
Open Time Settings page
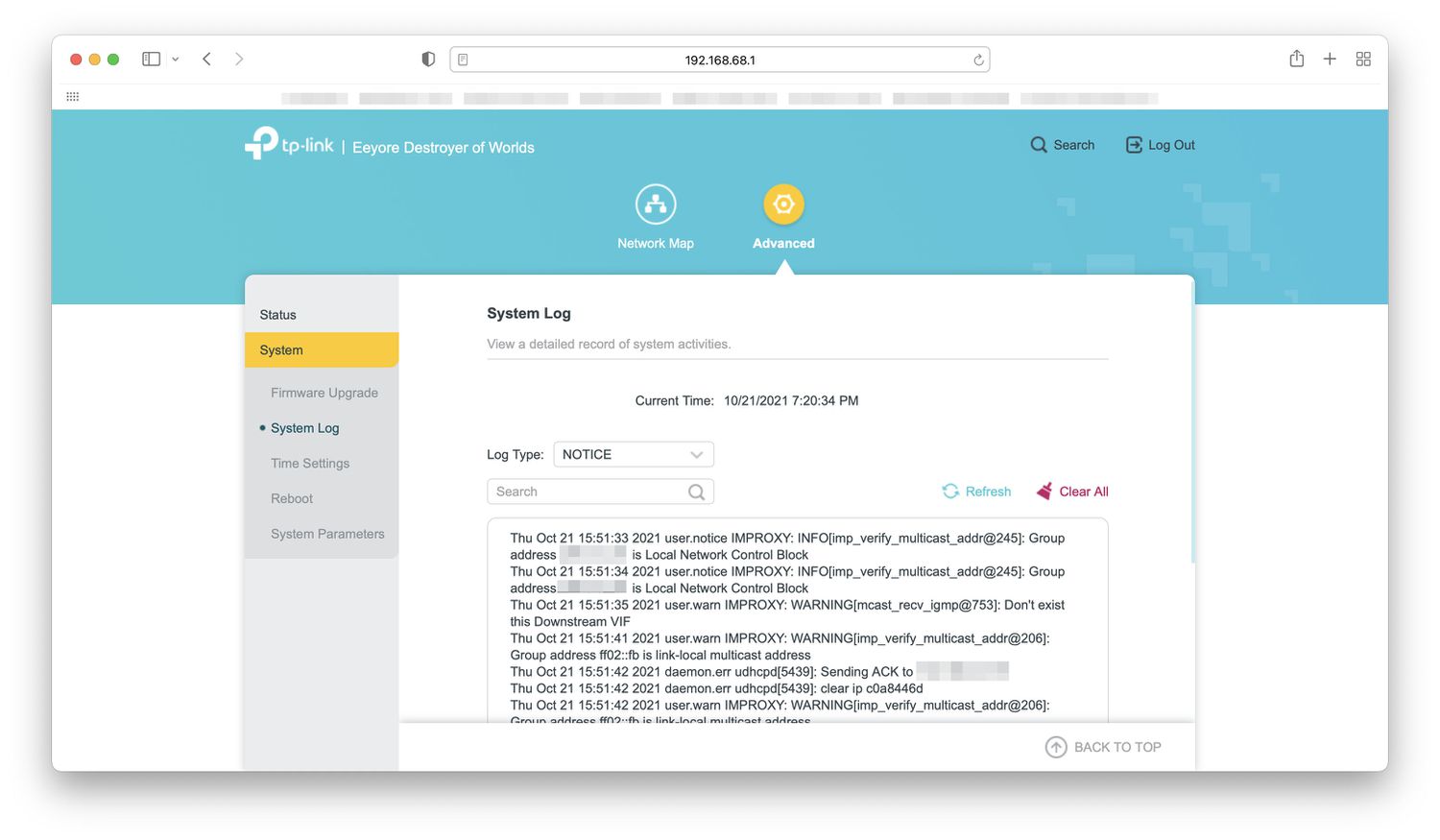(310, 464)
